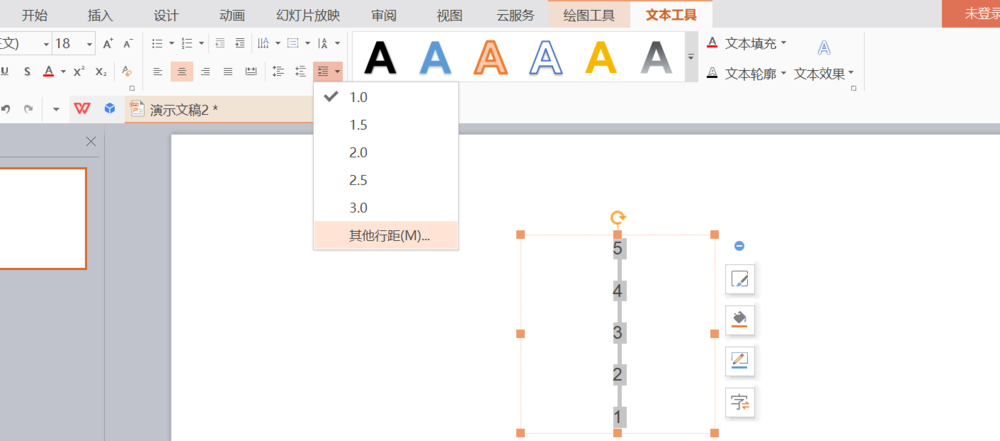This screenshot has width=1000, height=441.
Task: Switch to 动画 tab
Action: pos(232,15)
